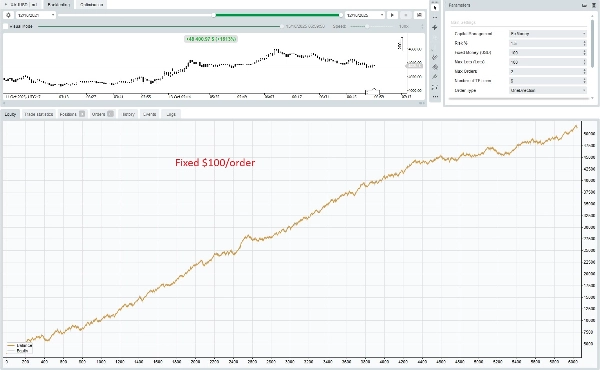Select the line tool below the cursor tool

pos(435,18)
